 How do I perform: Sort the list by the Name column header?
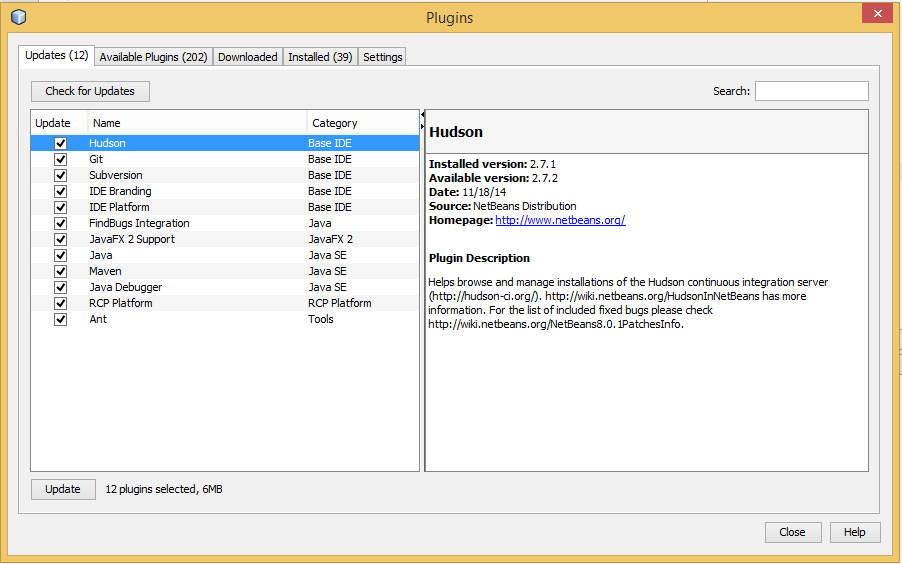[197, 123]
